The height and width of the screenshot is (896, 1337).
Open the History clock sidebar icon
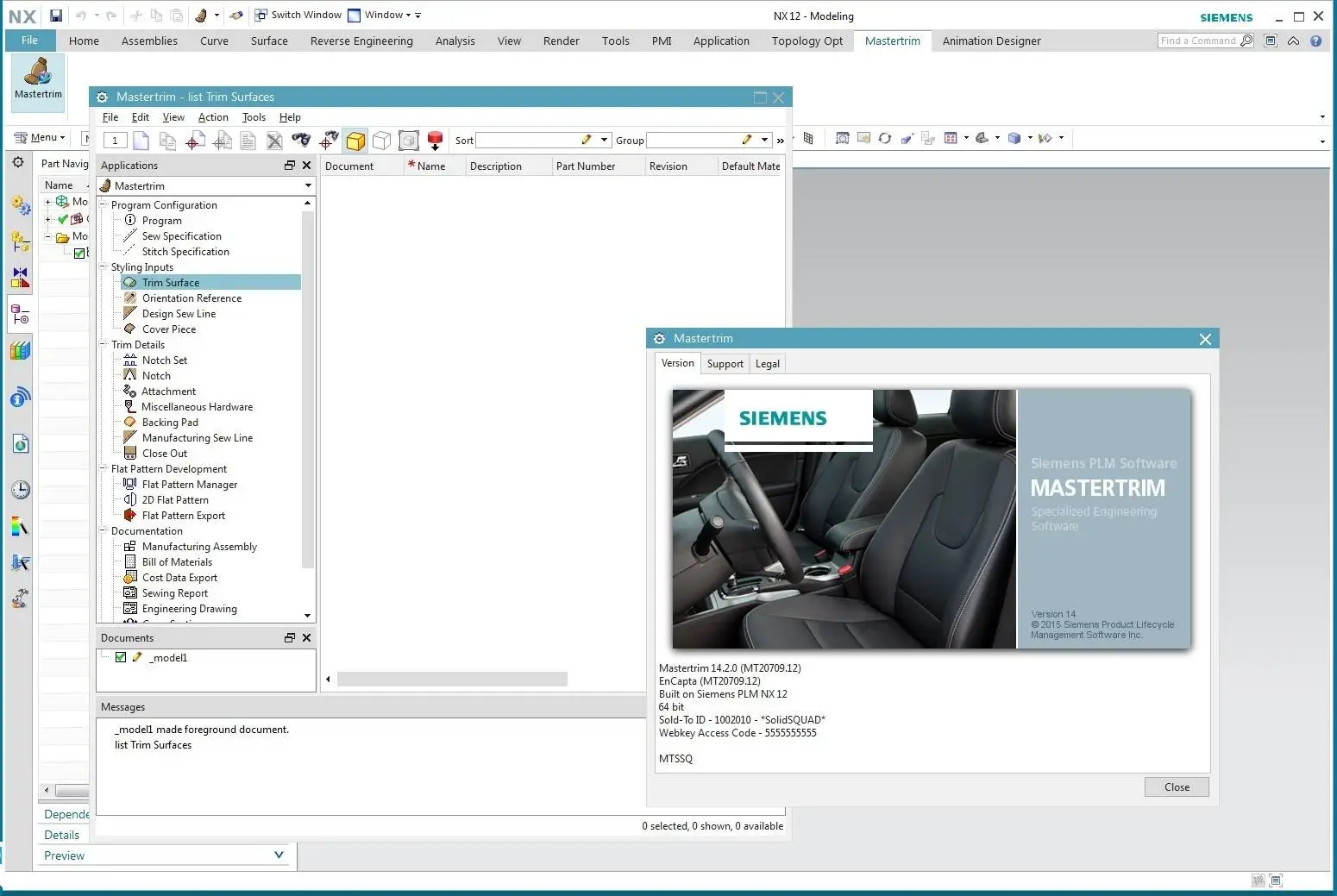tap(20, 490)
